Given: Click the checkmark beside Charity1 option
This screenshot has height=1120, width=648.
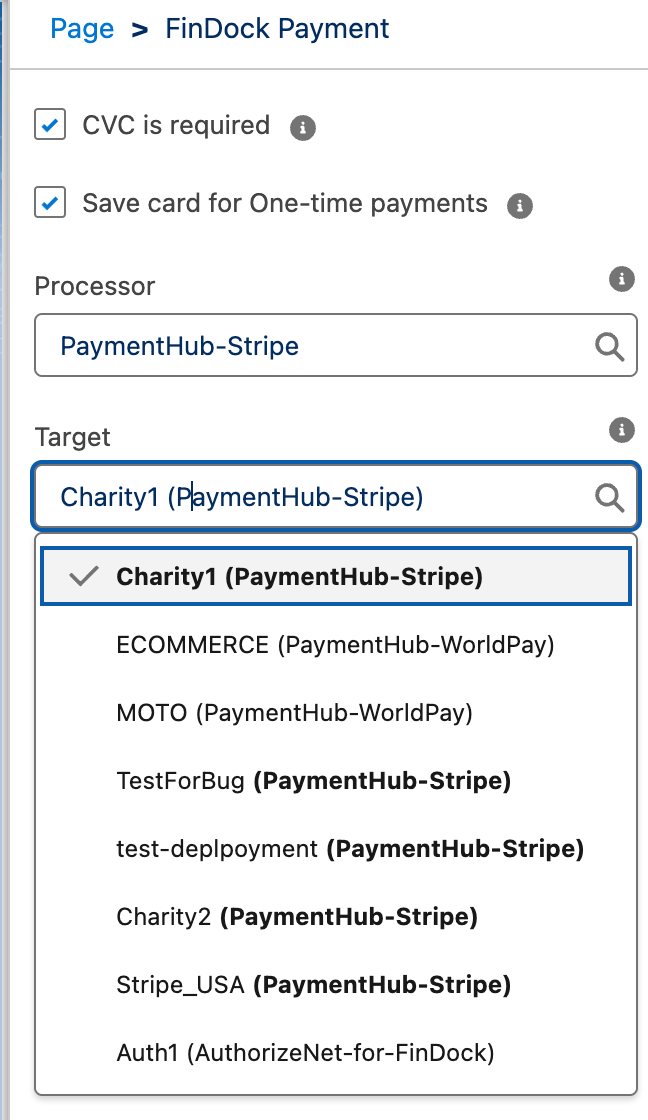Looking at the screenshot, I should (85, 577).
